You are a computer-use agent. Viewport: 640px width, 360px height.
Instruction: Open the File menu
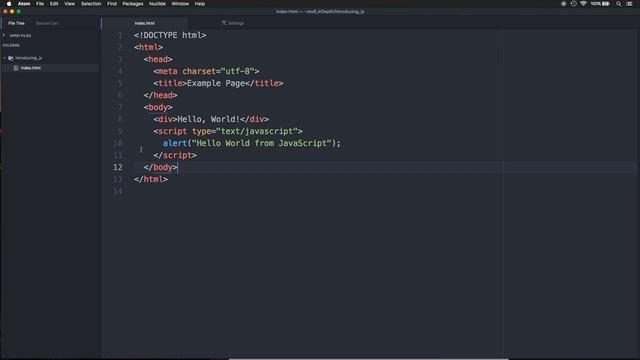pos(40,4)
